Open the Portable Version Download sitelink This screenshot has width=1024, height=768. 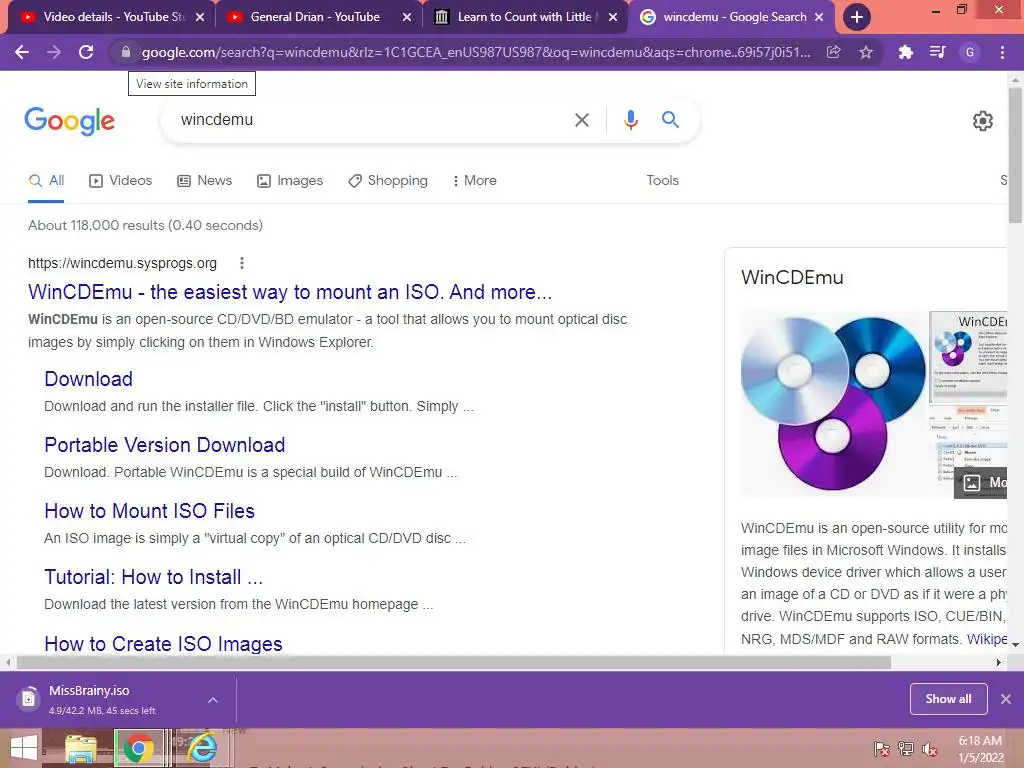pyautogui.click(x=165, y=445)
